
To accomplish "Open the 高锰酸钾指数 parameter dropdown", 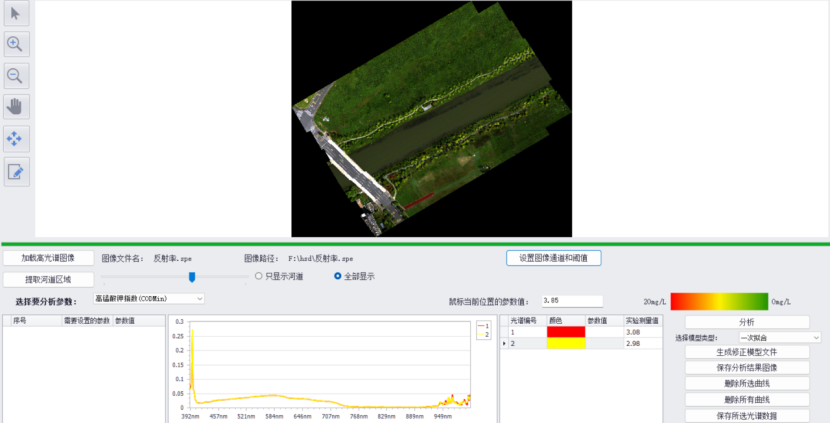I will pos(149,298).
